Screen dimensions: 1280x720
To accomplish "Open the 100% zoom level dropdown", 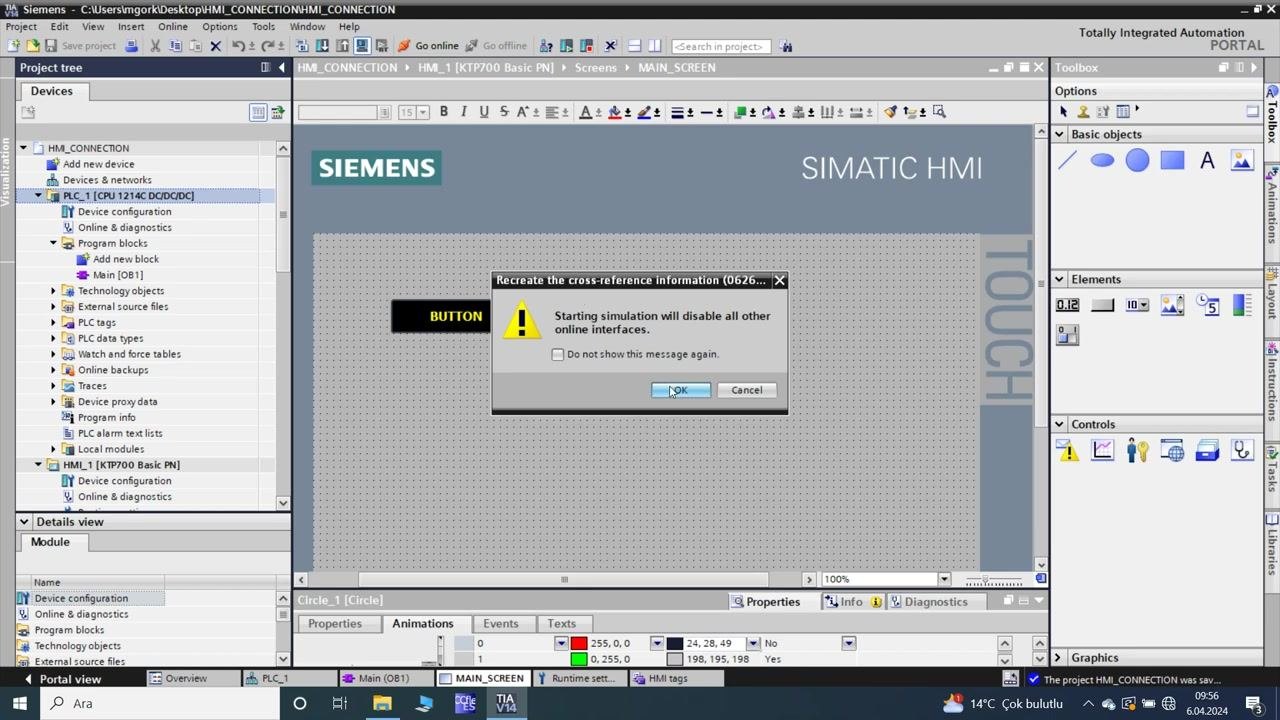I will (x=943, y=579).
